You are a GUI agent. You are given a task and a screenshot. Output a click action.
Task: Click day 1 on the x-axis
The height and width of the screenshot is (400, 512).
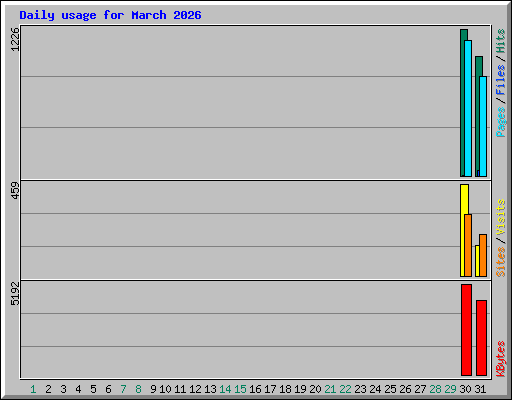[33, 389]
